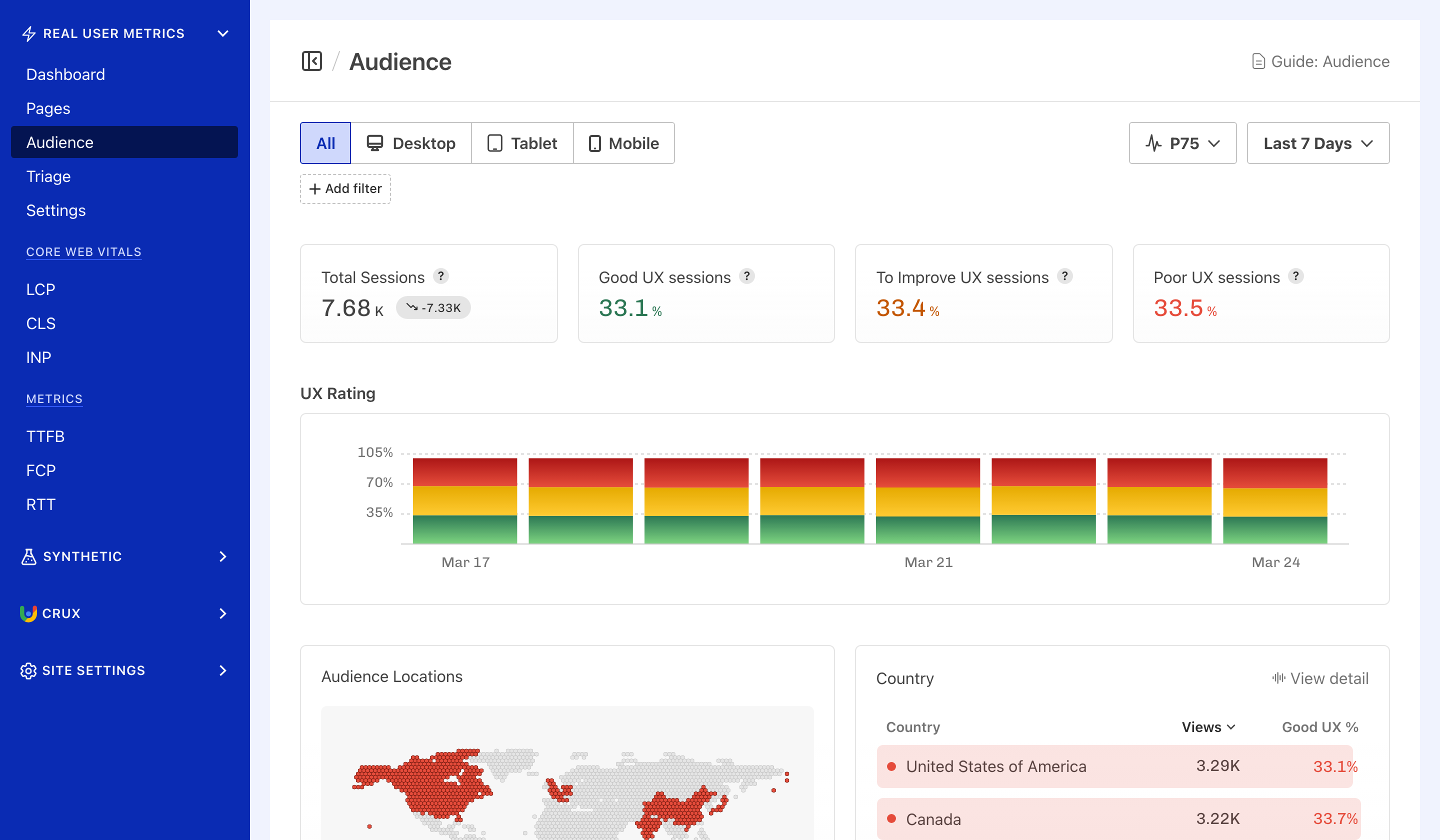The height and width of the screenshot is (840, 1440).
Task: Click the CRUX logo in the sidebar
Action: click(28, 613)
